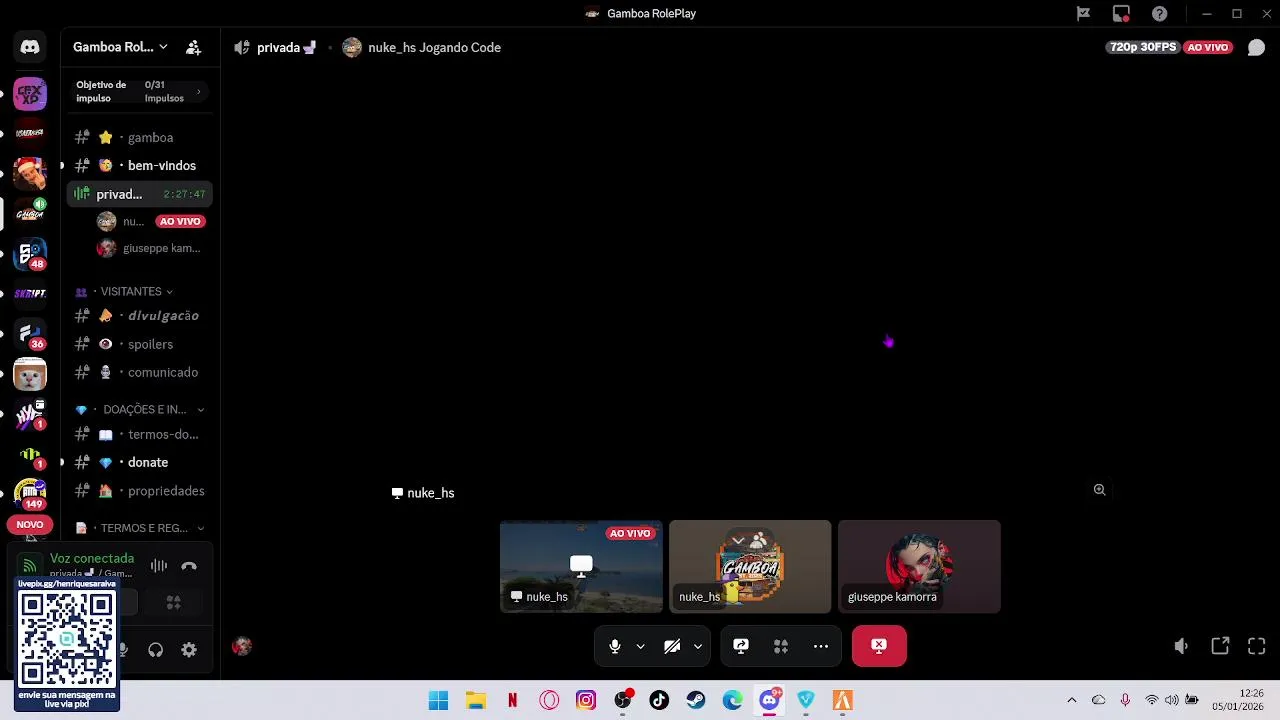Click the 720p 30FPS quality badge

(x=1143, y=47)
